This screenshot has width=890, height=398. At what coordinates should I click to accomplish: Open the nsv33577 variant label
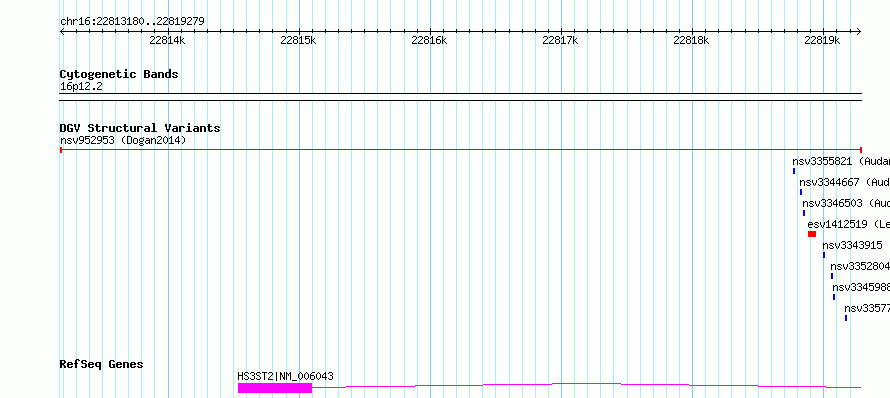867,308
